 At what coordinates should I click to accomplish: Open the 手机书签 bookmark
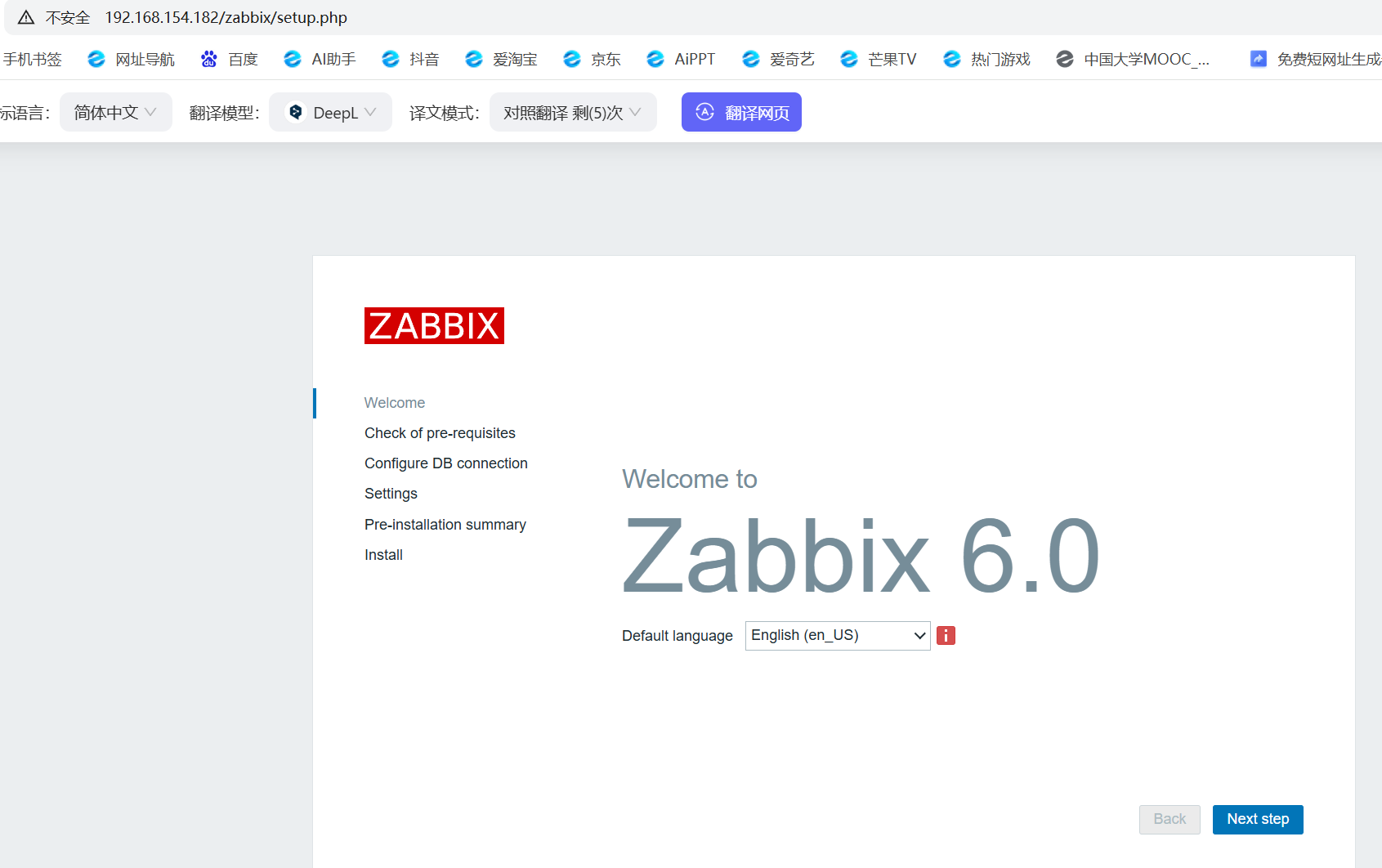pos(32,59)
